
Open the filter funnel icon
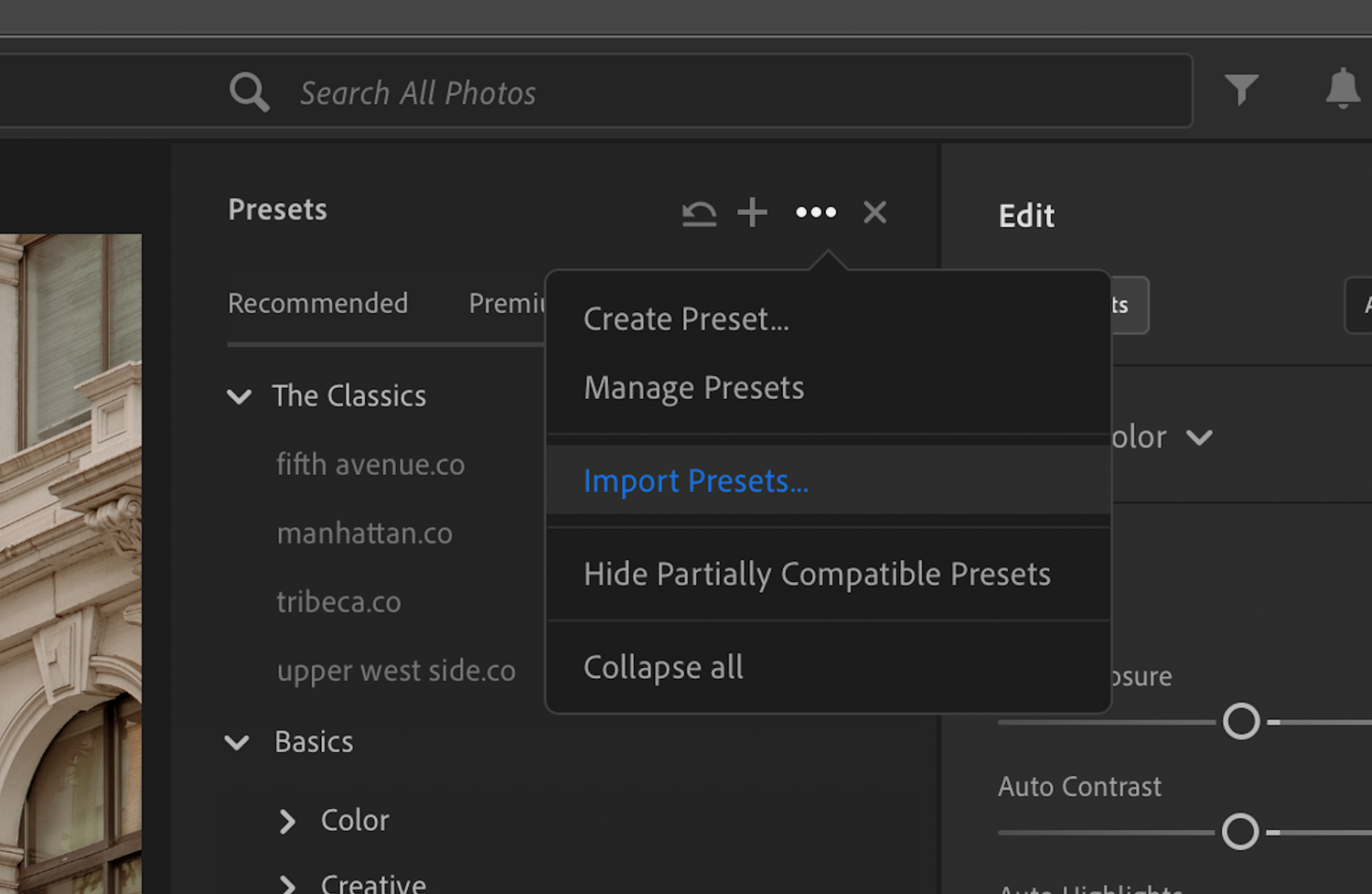(1241, 90)
